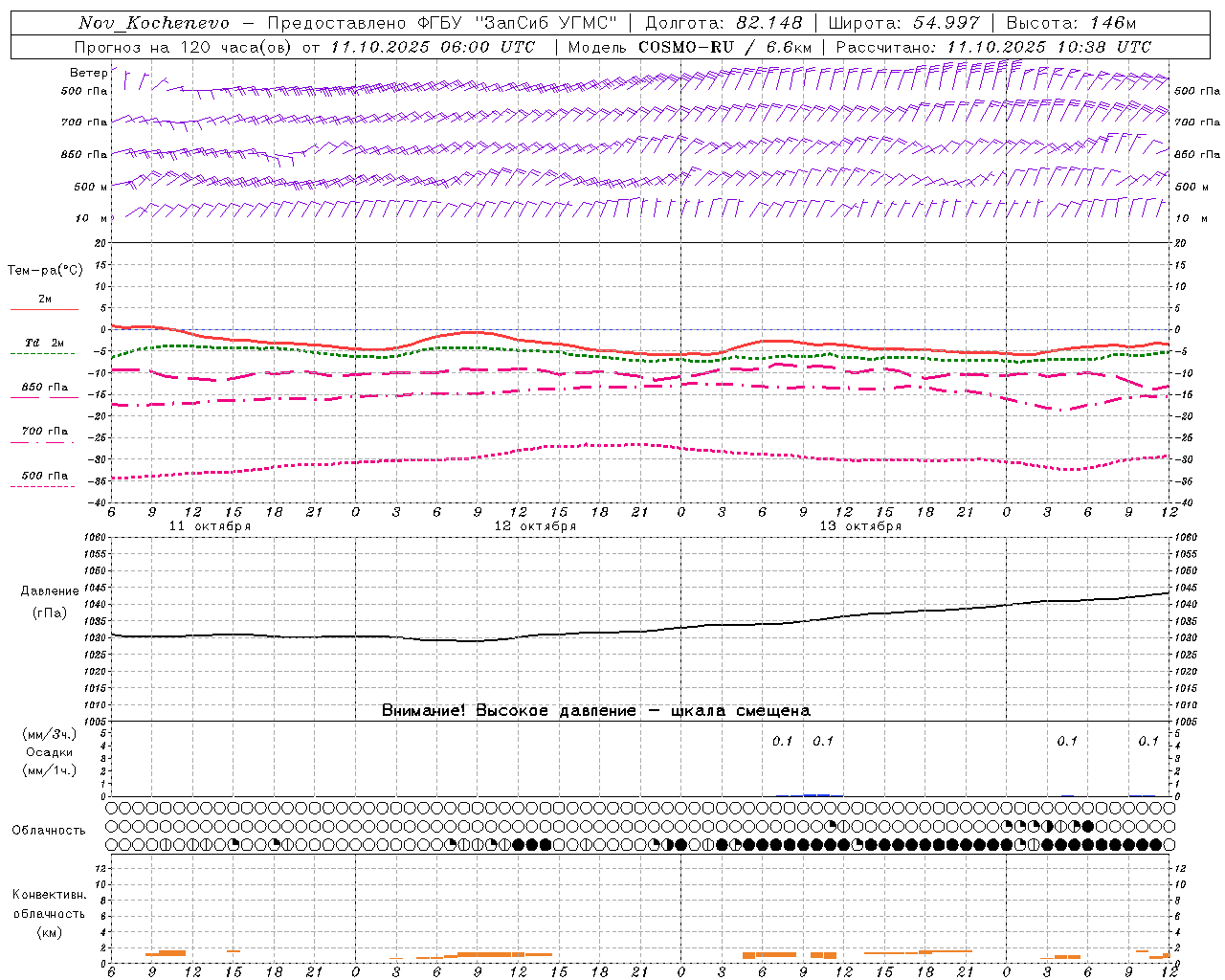Select the 'Широта: 54.997' latitude text

(x=903, y=23)
